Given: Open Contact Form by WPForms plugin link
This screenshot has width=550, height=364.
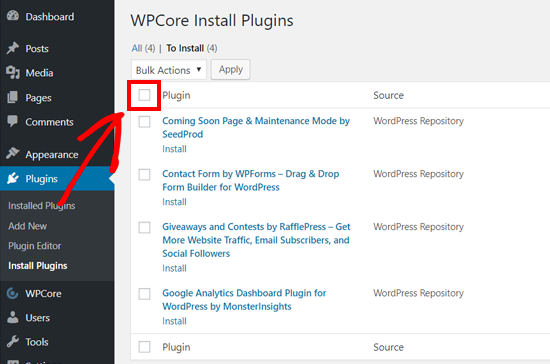Looking at the screenshot, I should (x=250, y=181).
